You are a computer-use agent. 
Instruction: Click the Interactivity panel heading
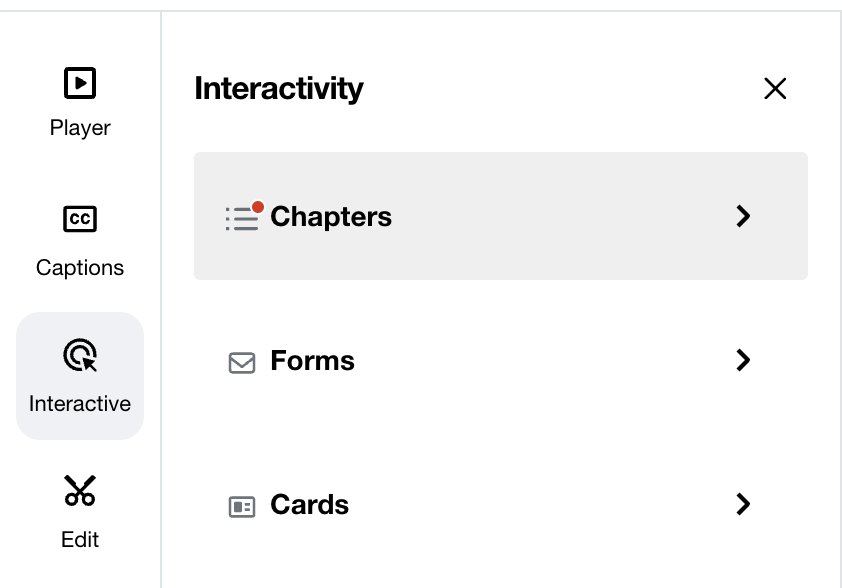tap(279, 89)
